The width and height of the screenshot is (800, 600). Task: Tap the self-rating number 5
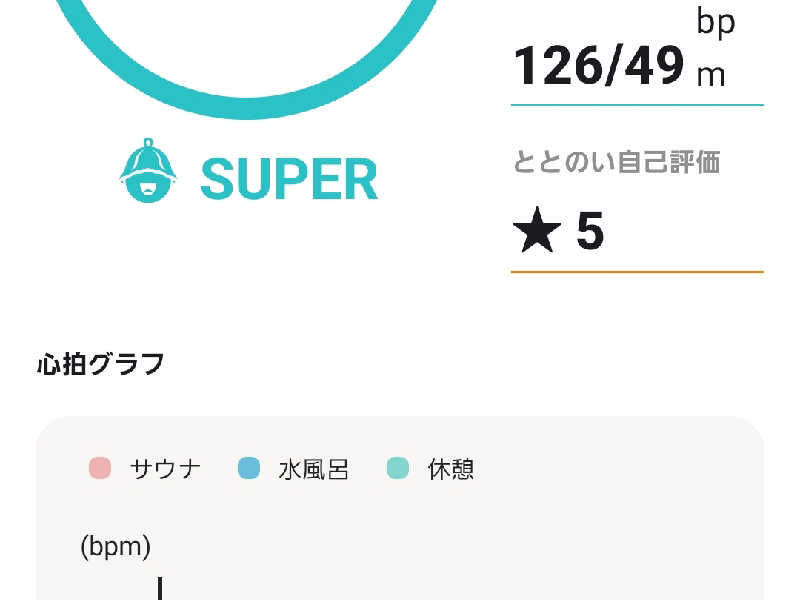pos(590,231)
